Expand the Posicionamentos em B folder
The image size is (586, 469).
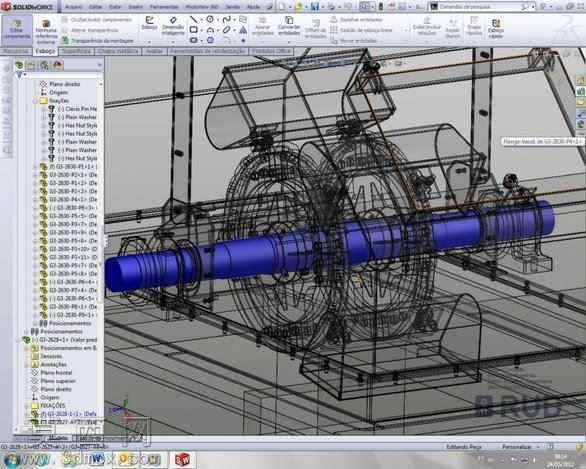point(27,348)
